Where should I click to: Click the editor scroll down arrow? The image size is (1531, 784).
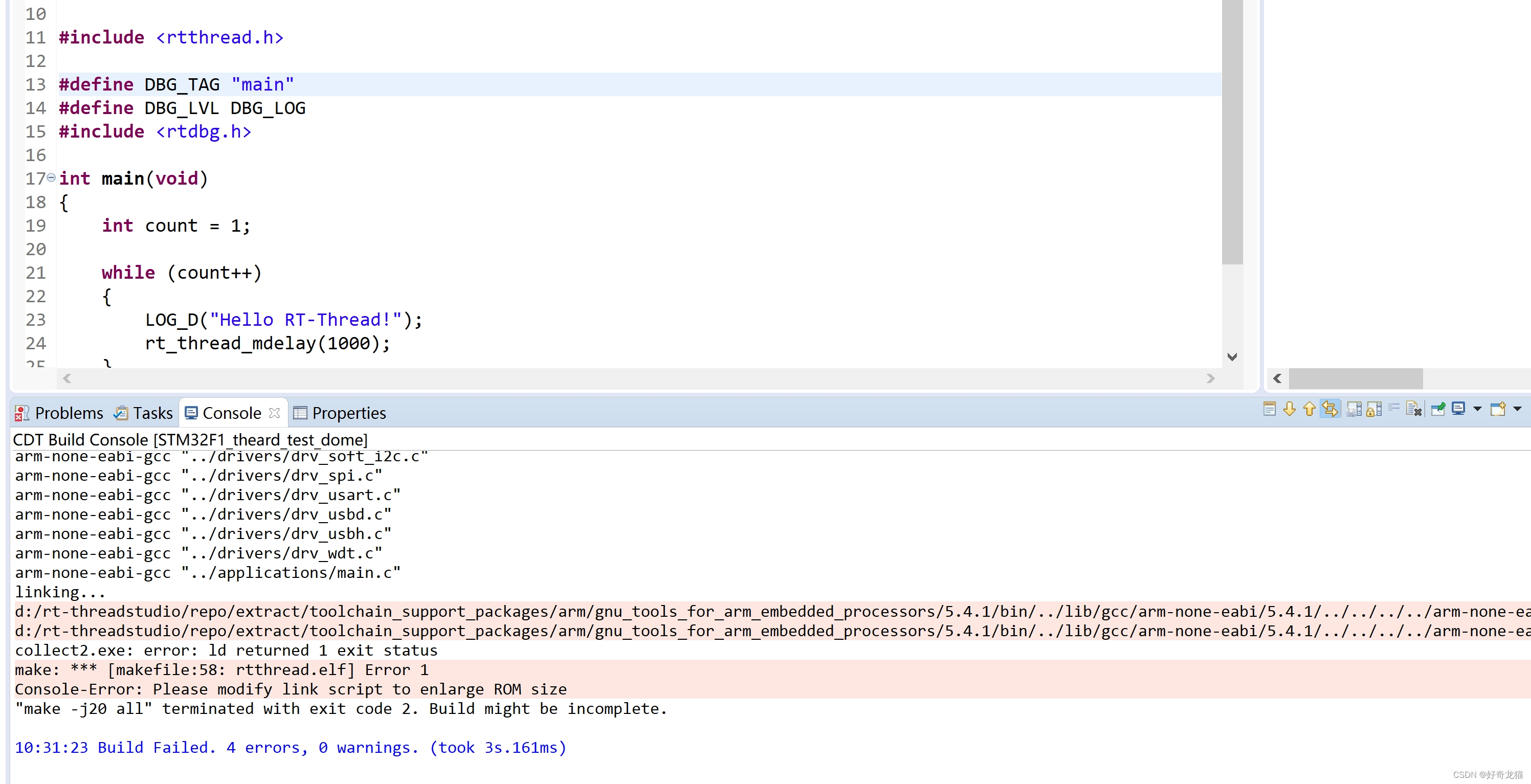click(x=1232, y=356)
